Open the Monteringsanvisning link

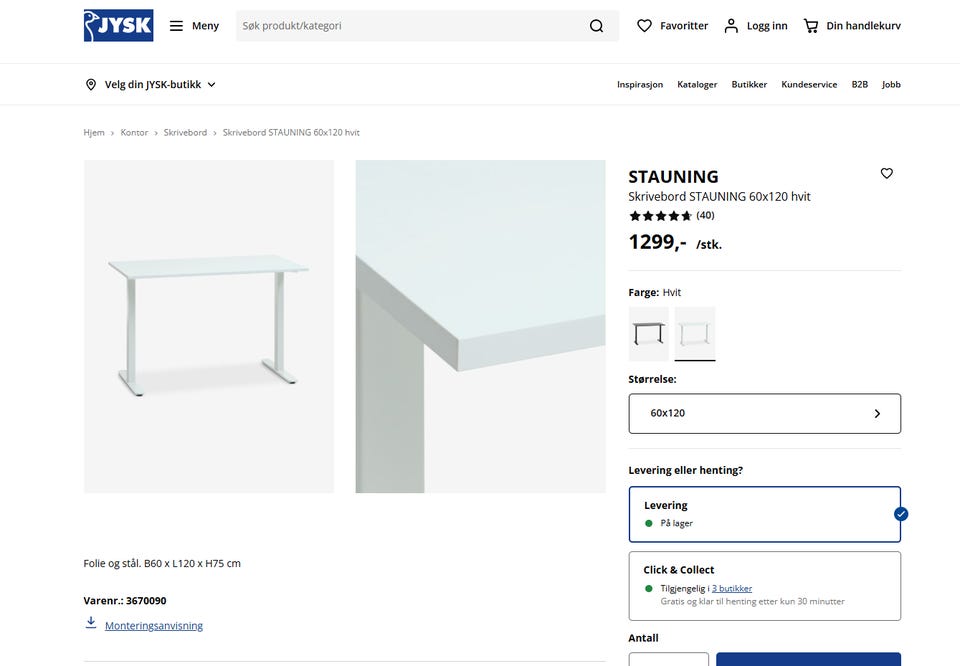point(154,626)
